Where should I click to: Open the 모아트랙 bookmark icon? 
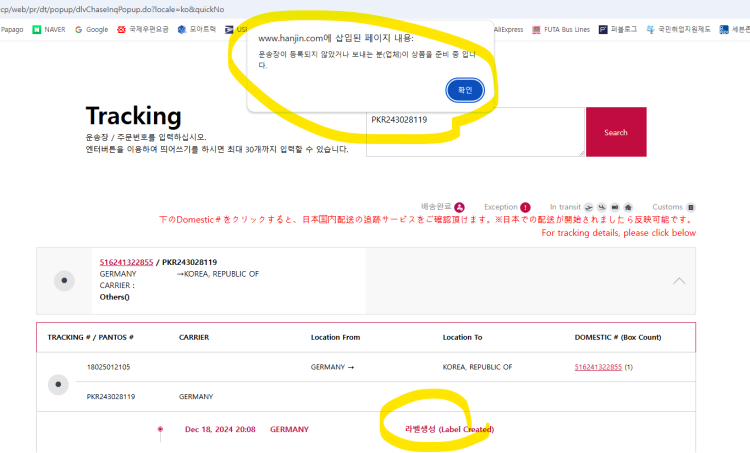[182, 30]
